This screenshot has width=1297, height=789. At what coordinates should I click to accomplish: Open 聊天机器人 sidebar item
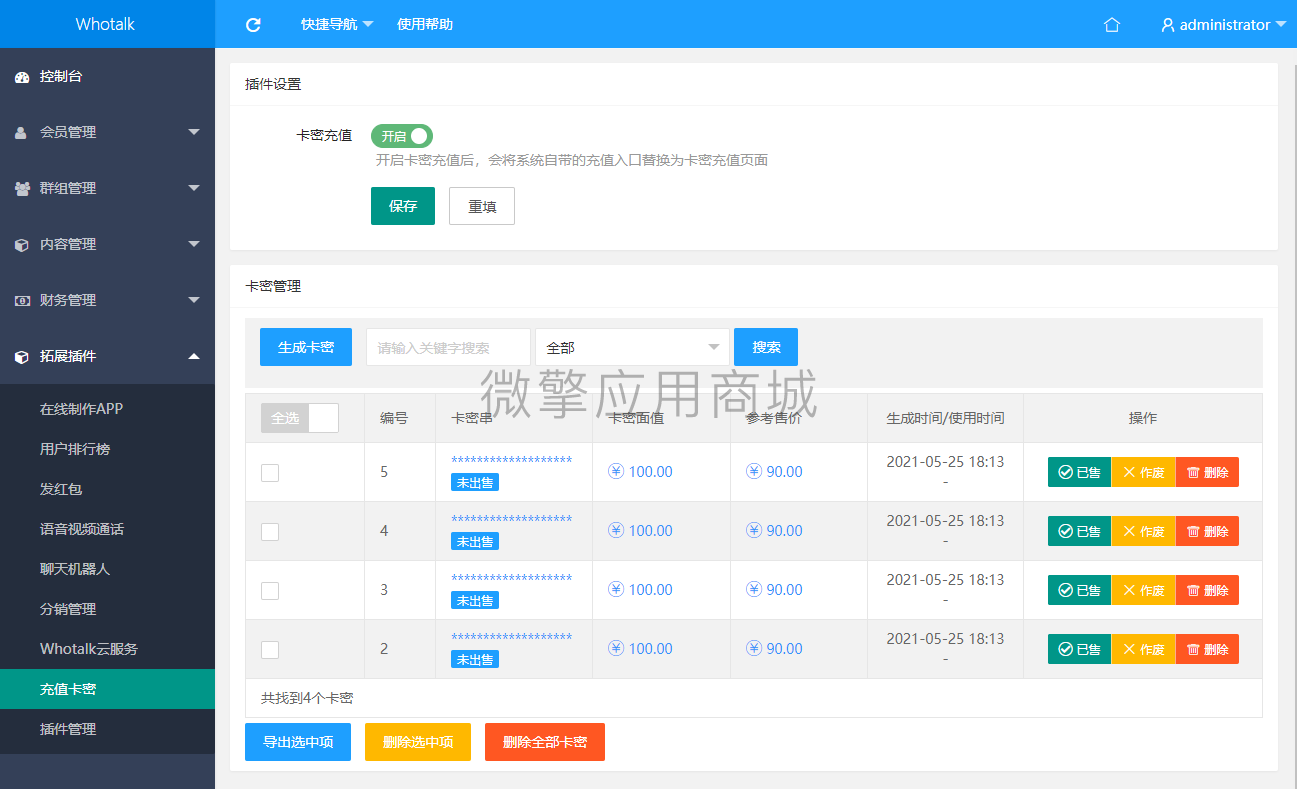tap(107, 569)
